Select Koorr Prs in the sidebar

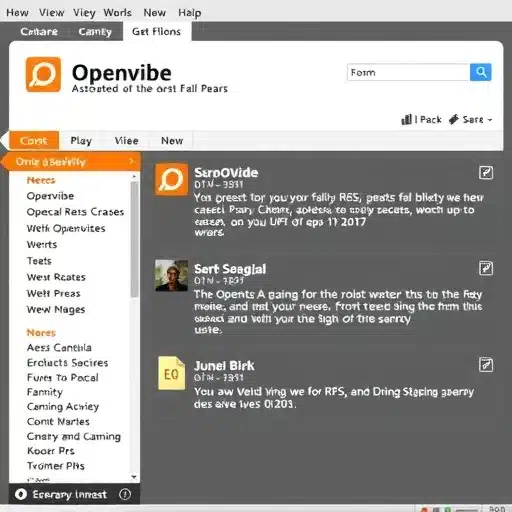click(x=51, y=451)
